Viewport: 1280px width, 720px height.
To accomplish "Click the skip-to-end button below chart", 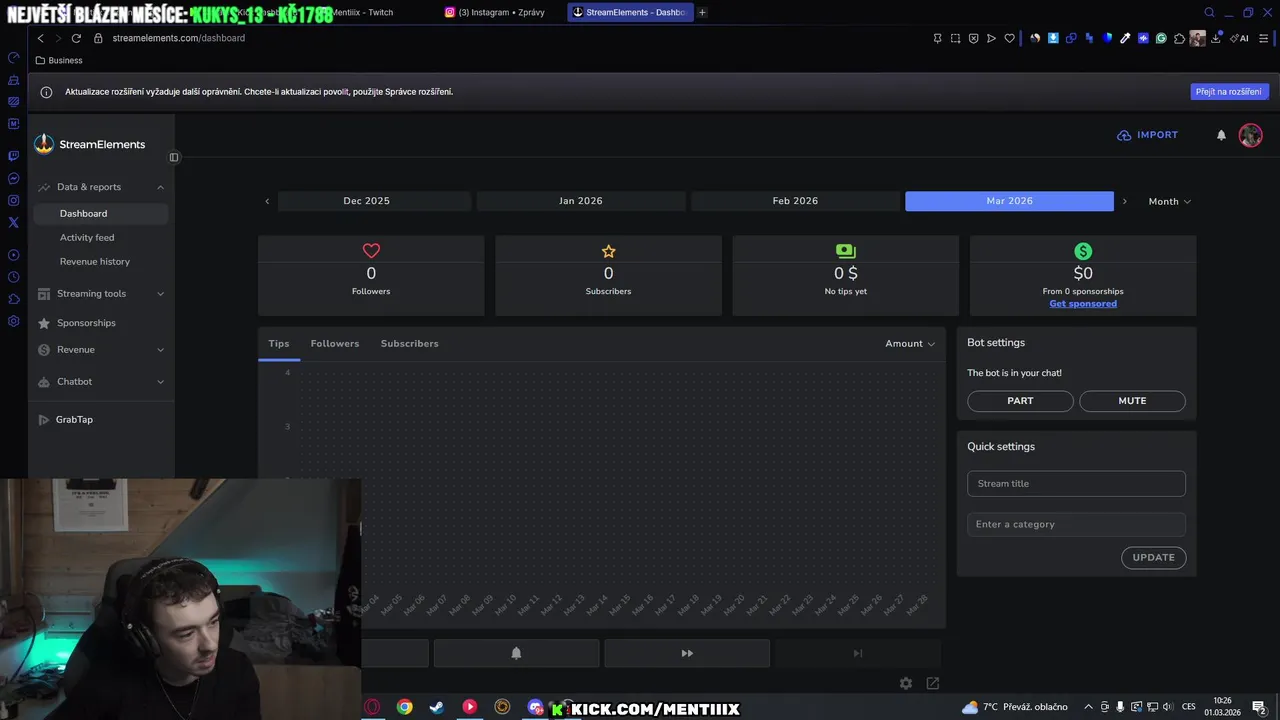I will click(x=857, y=653).
